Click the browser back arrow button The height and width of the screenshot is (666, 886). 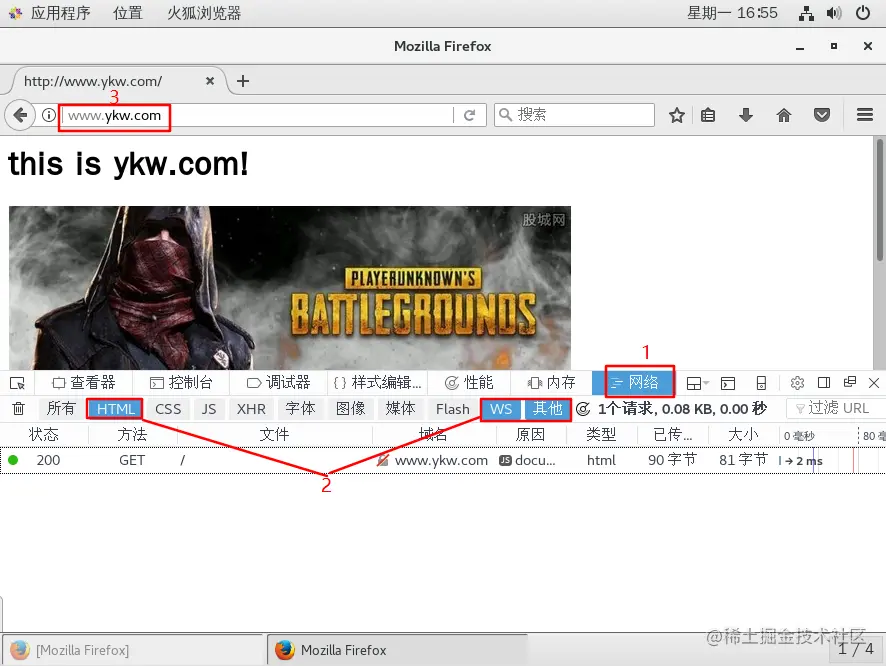click(x=20, y=115)
